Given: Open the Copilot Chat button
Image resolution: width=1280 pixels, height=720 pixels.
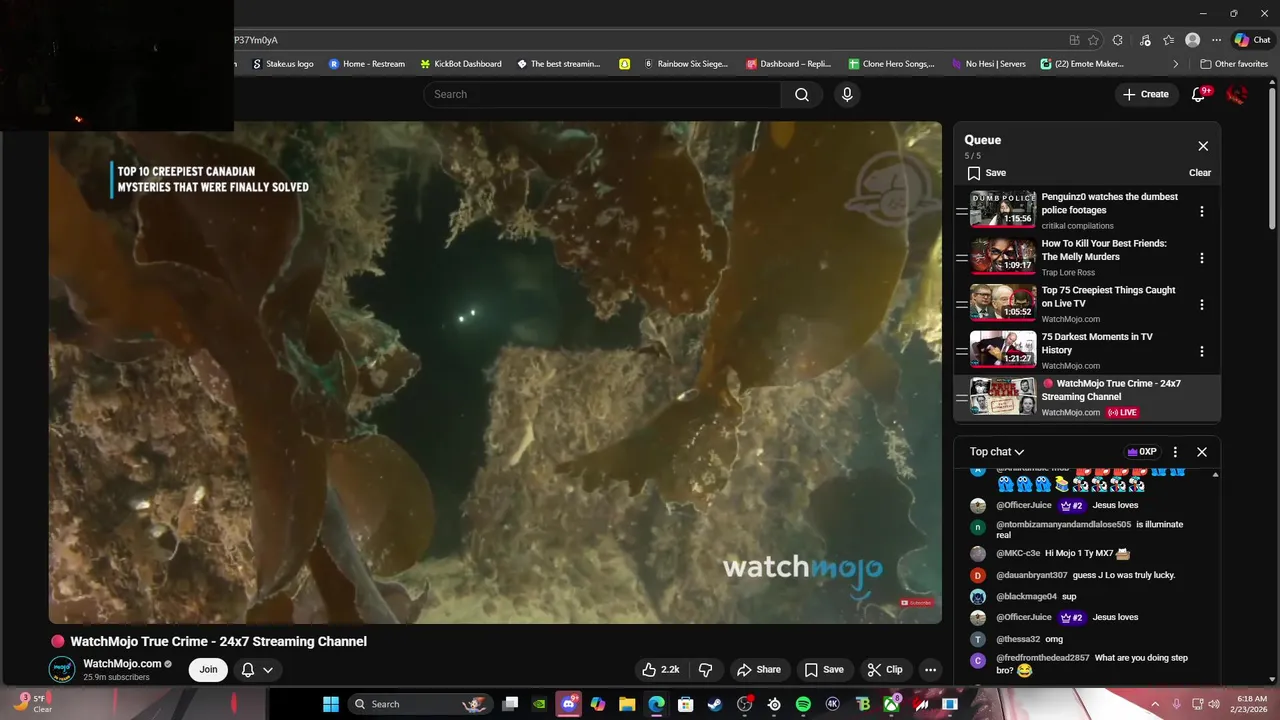Looking at the screenshot, I should click(x=1252, y=40).
